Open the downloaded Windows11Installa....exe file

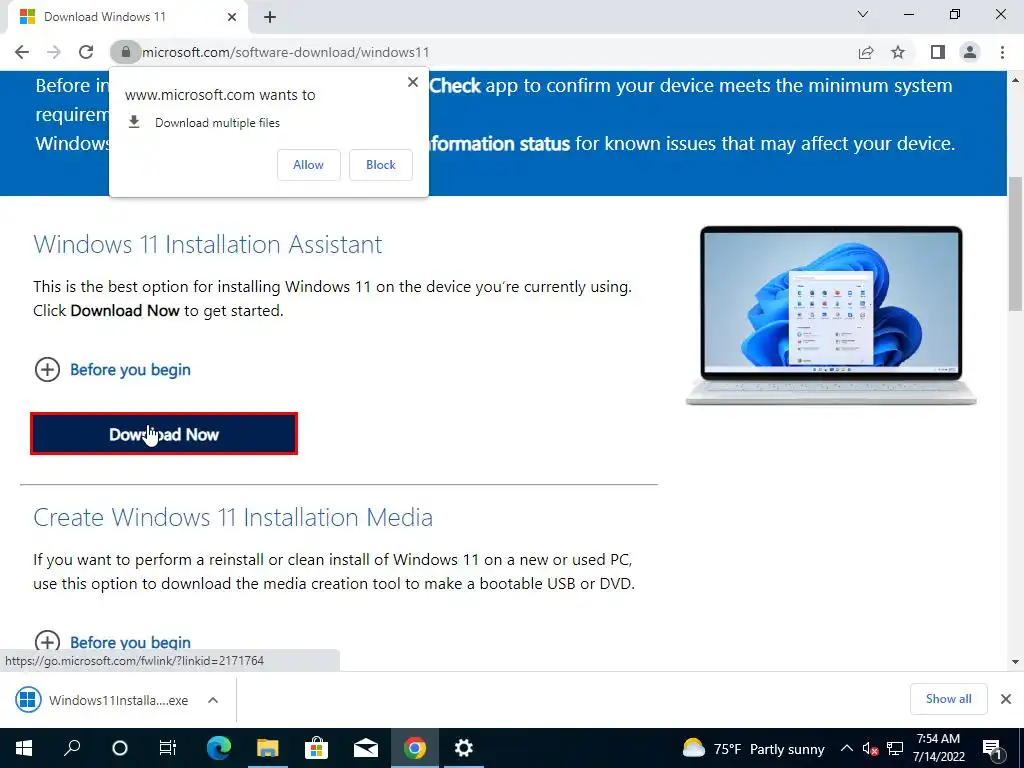(104, 700)
